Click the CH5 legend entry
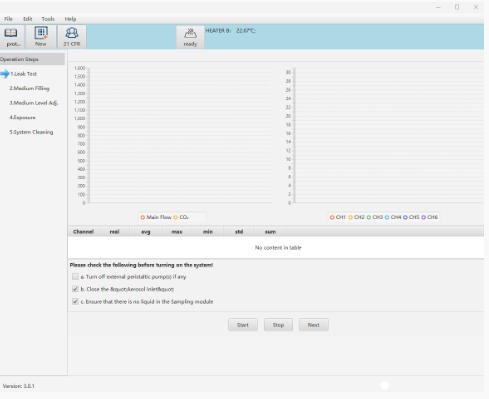The width and height of the screenshot is (489, 399). 411,217
